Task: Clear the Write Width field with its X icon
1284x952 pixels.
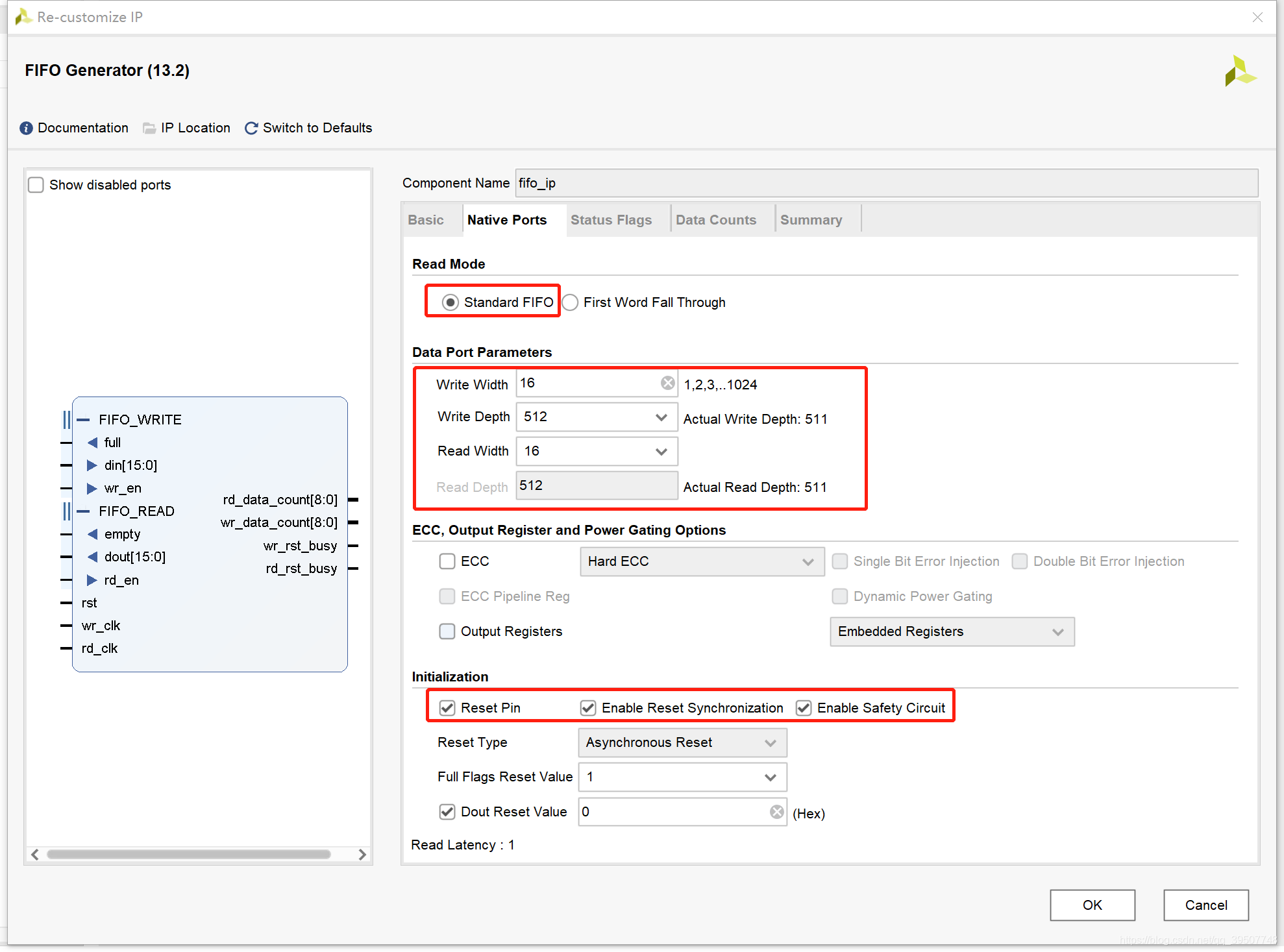Action: click(667, 383)
